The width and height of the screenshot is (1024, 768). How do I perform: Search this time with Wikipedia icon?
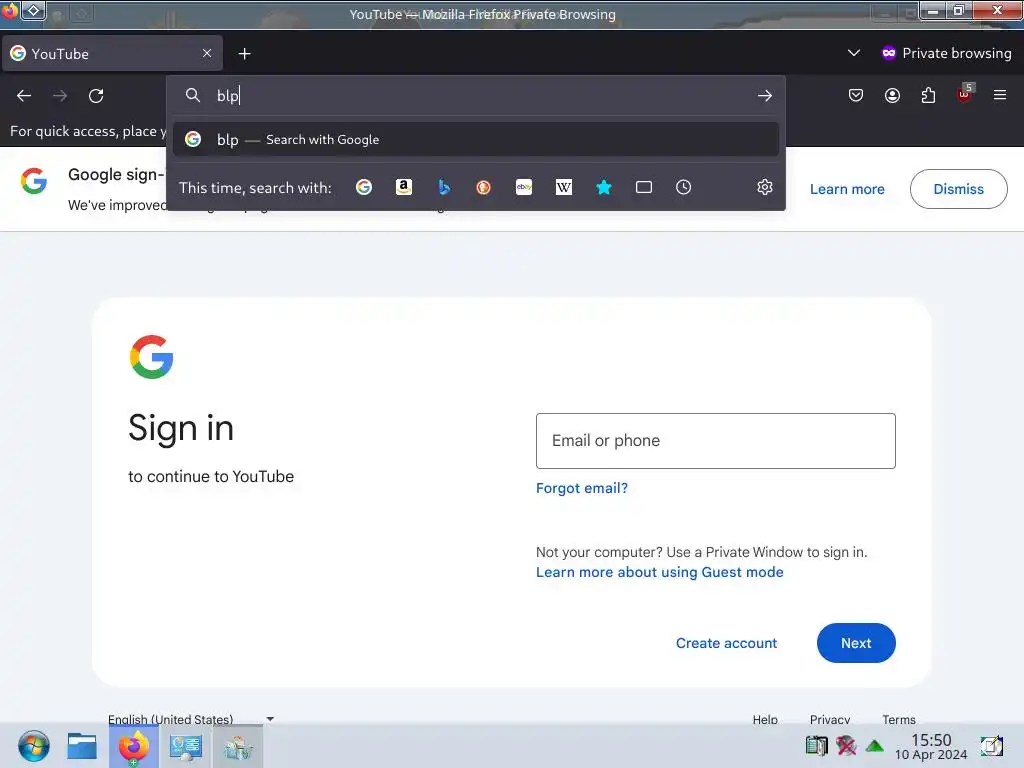coord(564,187)
